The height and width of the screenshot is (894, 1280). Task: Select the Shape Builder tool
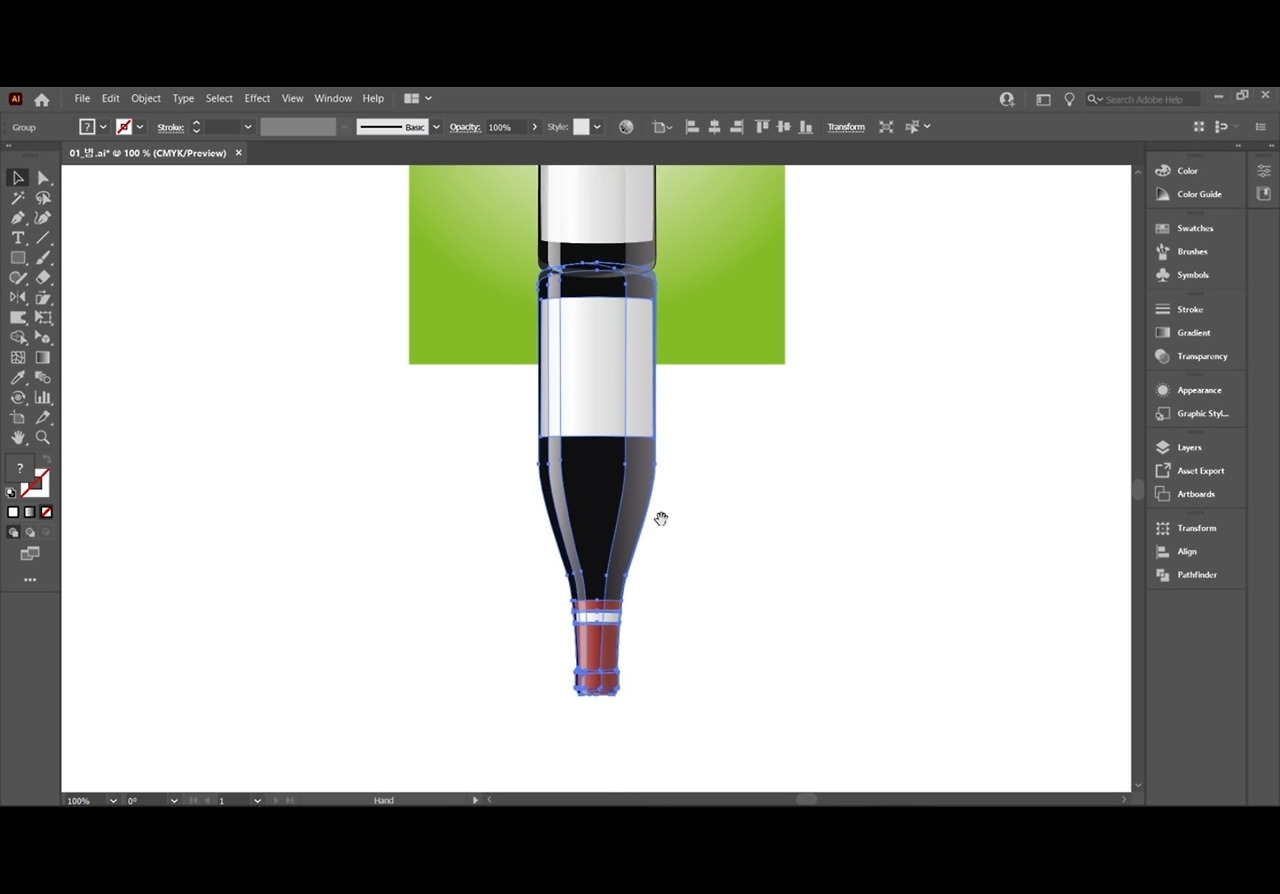click(18, 338)
